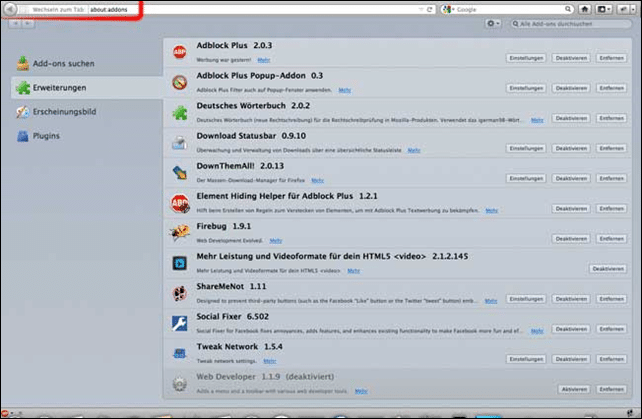Screen dimensions: 642x419
Task: Click the Social Fixer wrench icon
Action: 179,324
